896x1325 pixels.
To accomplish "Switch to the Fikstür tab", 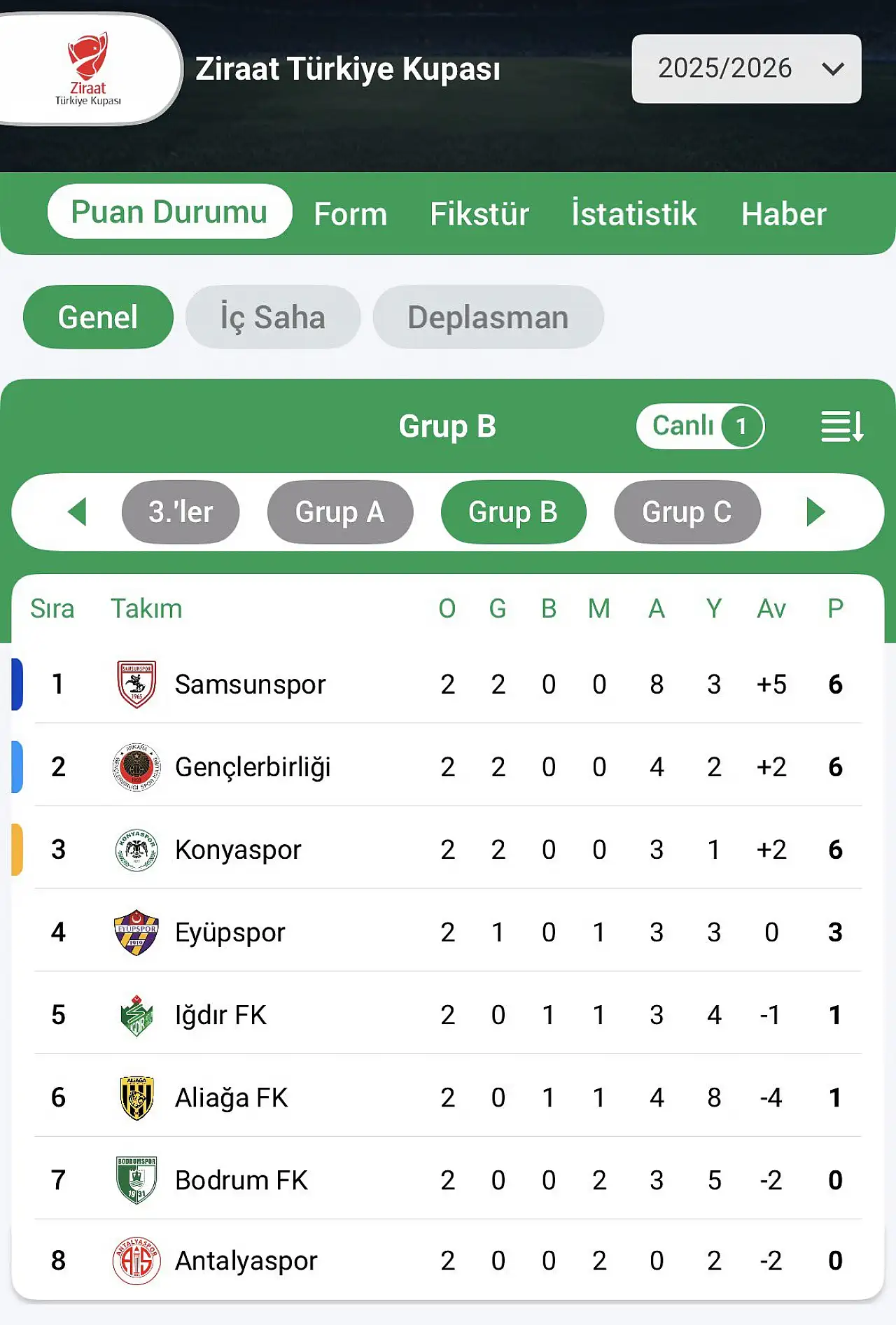I will click(479, 213).
